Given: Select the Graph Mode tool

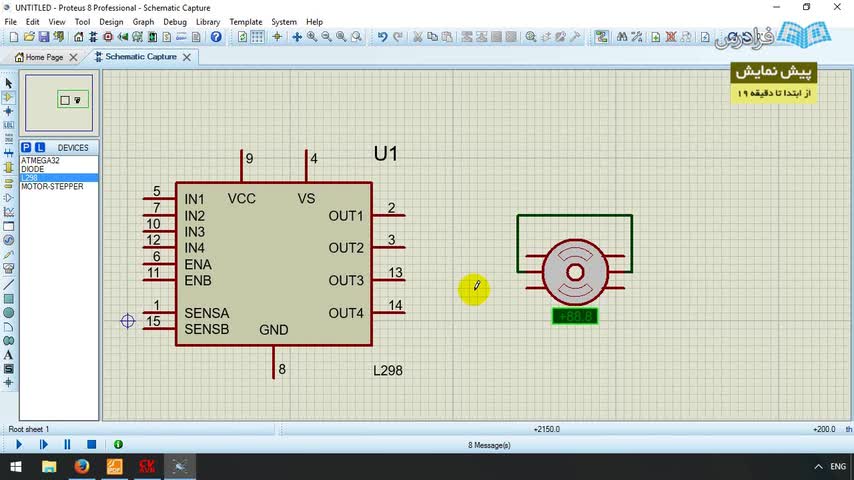Looking at the screenshot, I should click(x=8, y=212).
